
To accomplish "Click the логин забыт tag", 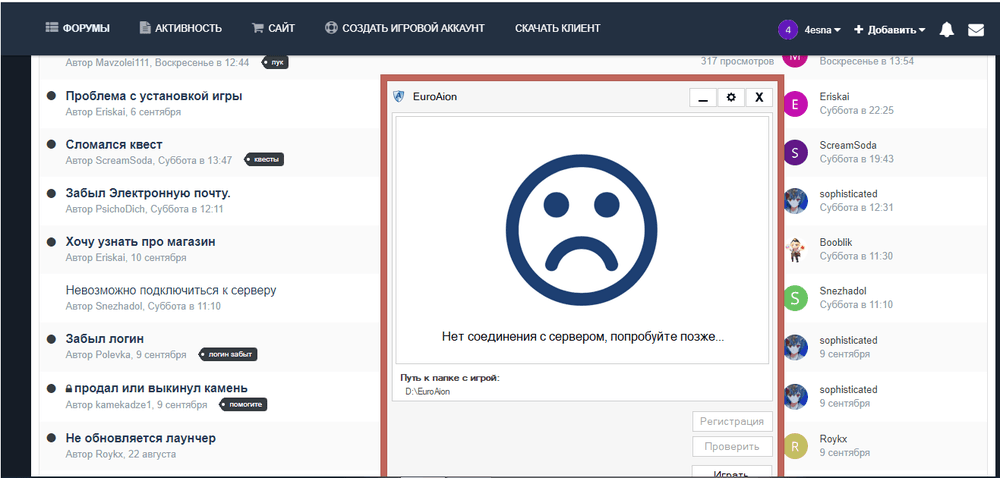I will click(229, 354).
